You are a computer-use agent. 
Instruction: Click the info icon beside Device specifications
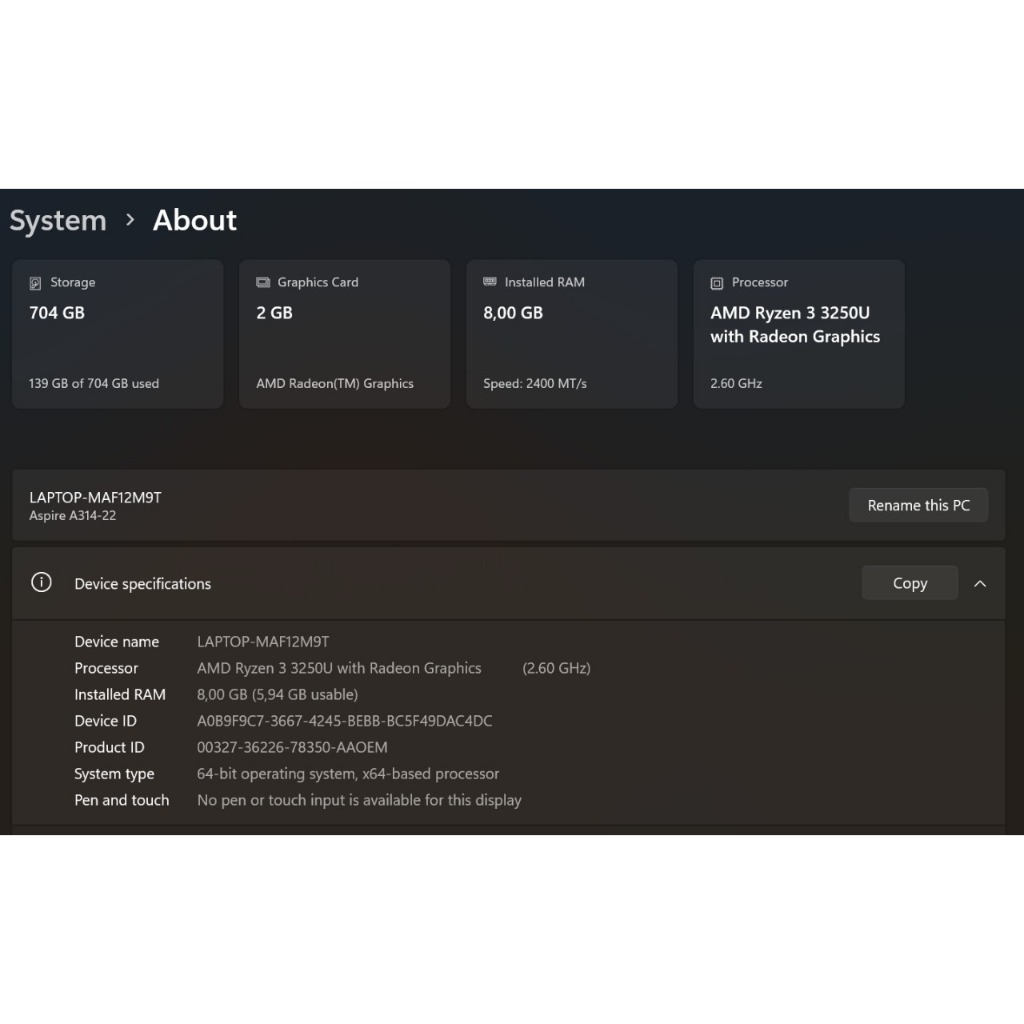click(41, 582)
